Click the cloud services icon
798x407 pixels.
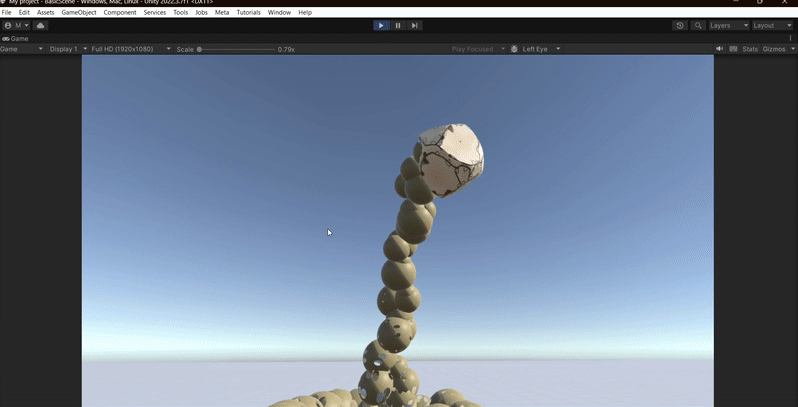coord(40,25)
